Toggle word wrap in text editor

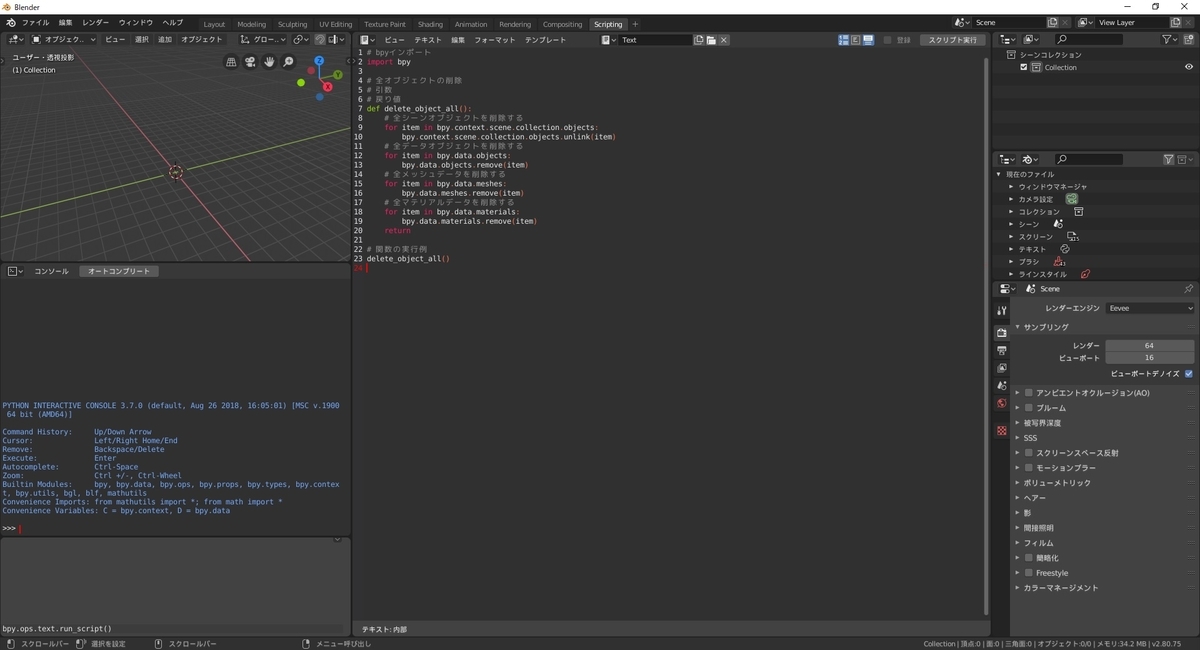(856, 40)
